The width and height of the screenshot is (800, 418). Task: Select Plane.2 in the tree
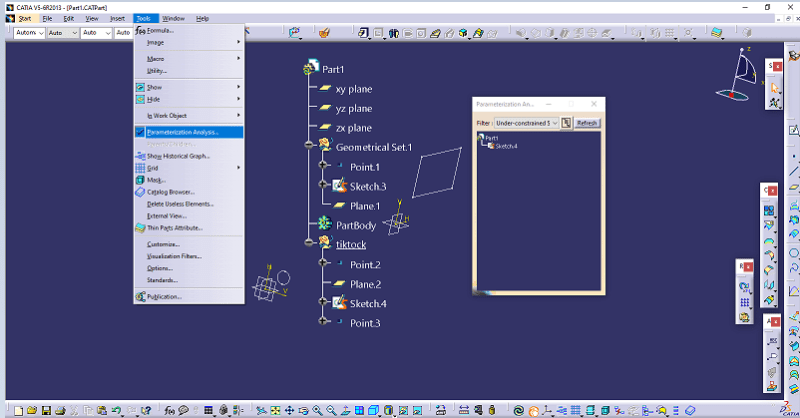point(365,284)
